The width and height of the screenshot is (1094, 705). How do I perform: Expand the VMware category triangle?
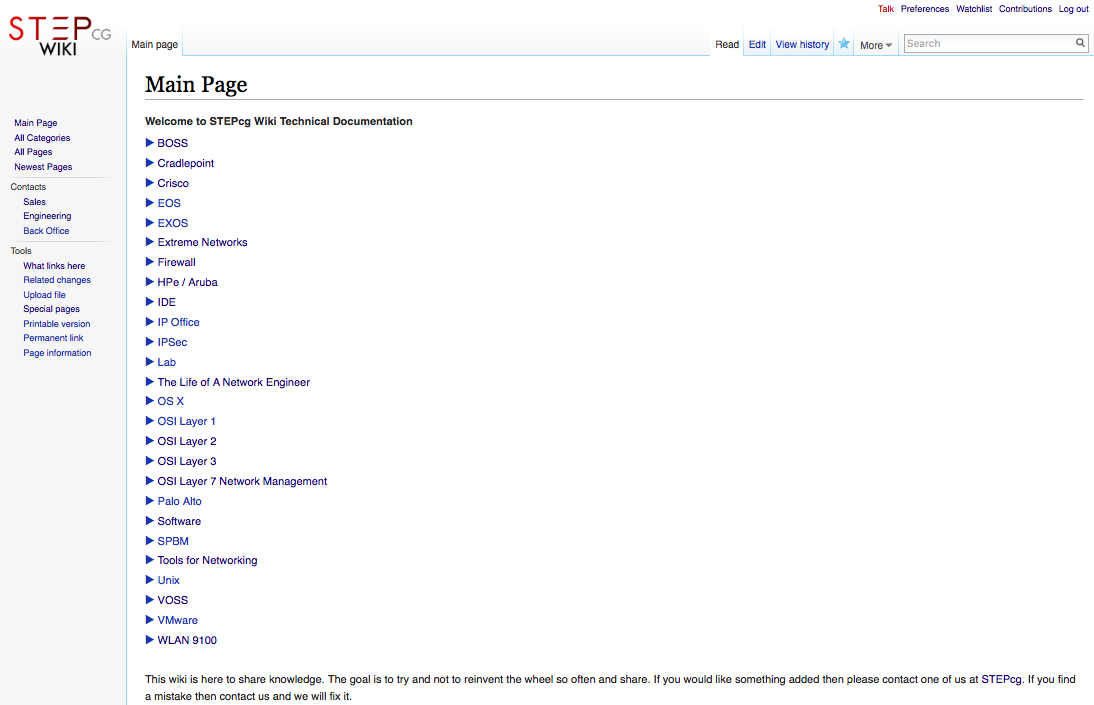pos(149,620)
